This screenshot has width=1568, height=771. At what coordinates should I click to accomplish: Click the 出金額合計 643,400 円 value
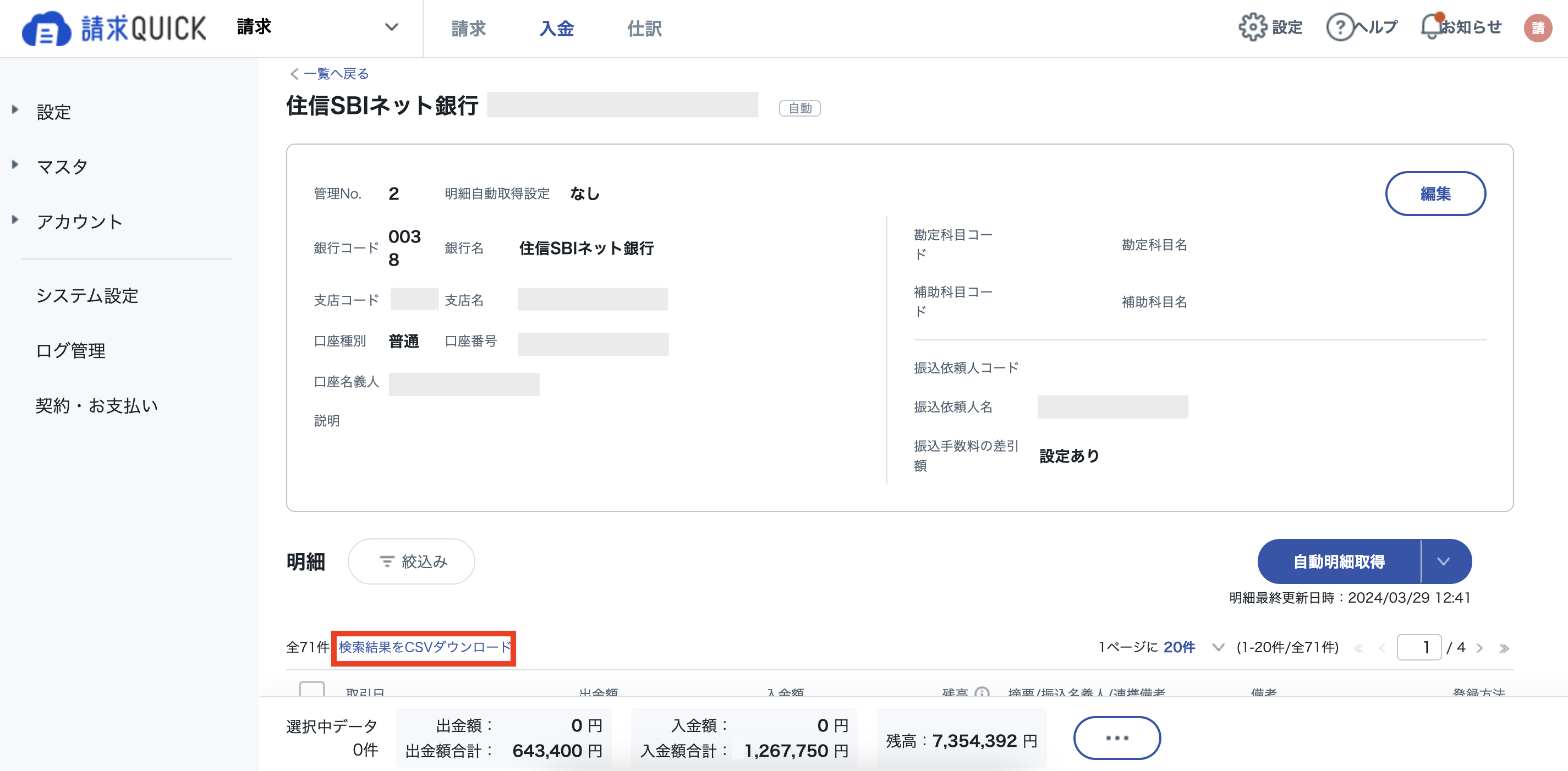[x=557, y=750]
